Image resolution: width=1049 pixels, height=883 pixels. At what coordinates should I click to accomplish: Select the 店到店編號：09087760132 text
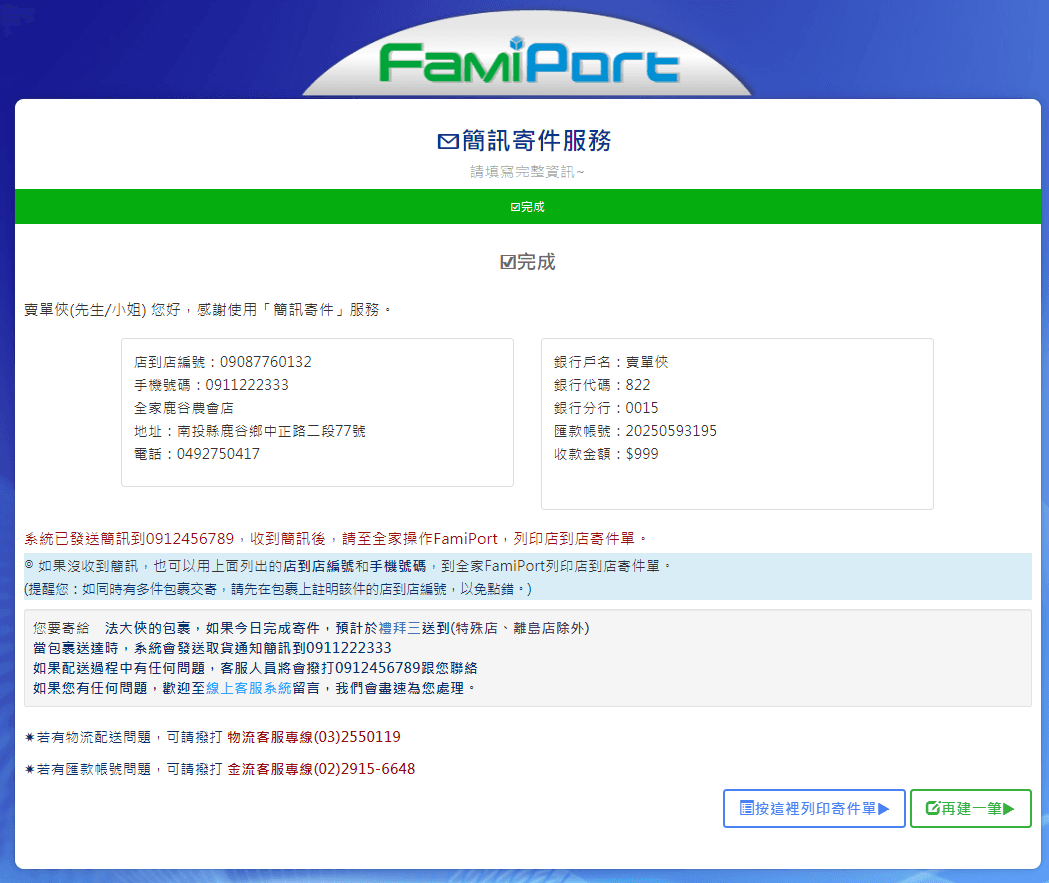coord(223,362)
